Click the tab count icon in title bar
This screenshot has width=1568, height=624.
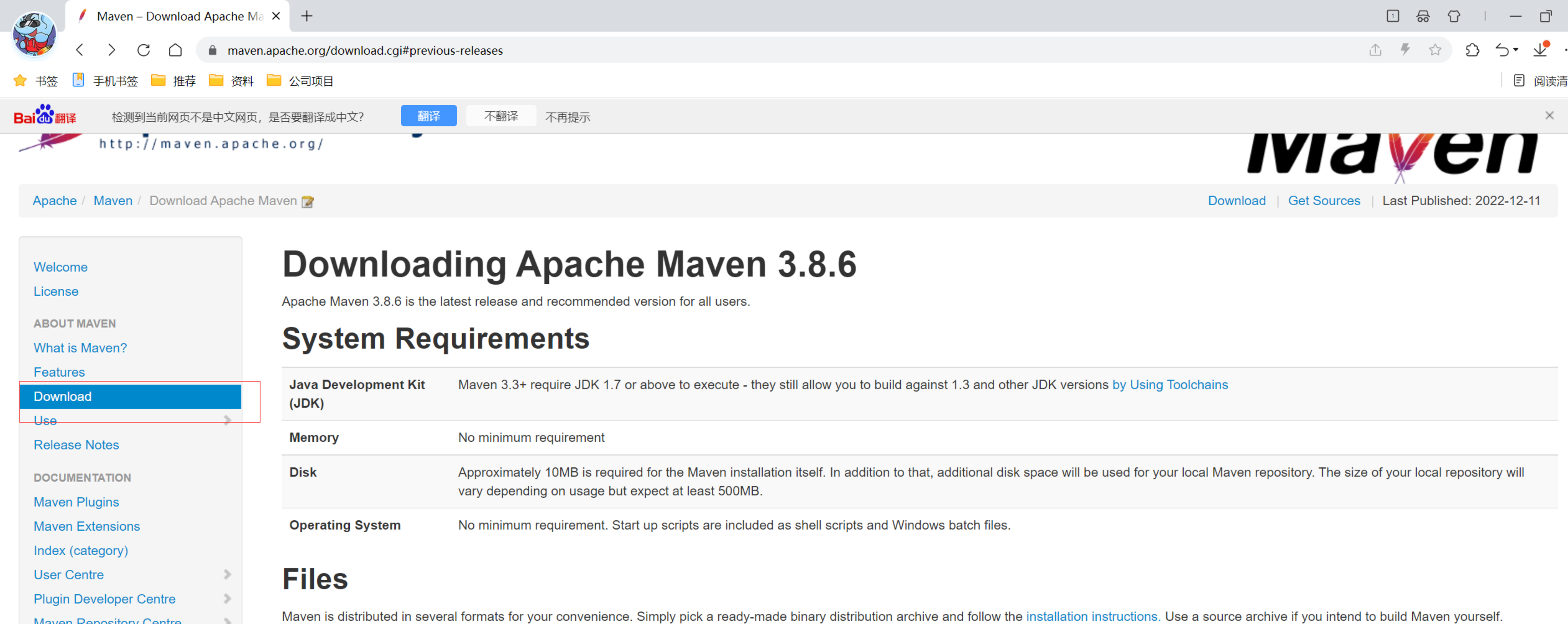(x=1393, y=16)
